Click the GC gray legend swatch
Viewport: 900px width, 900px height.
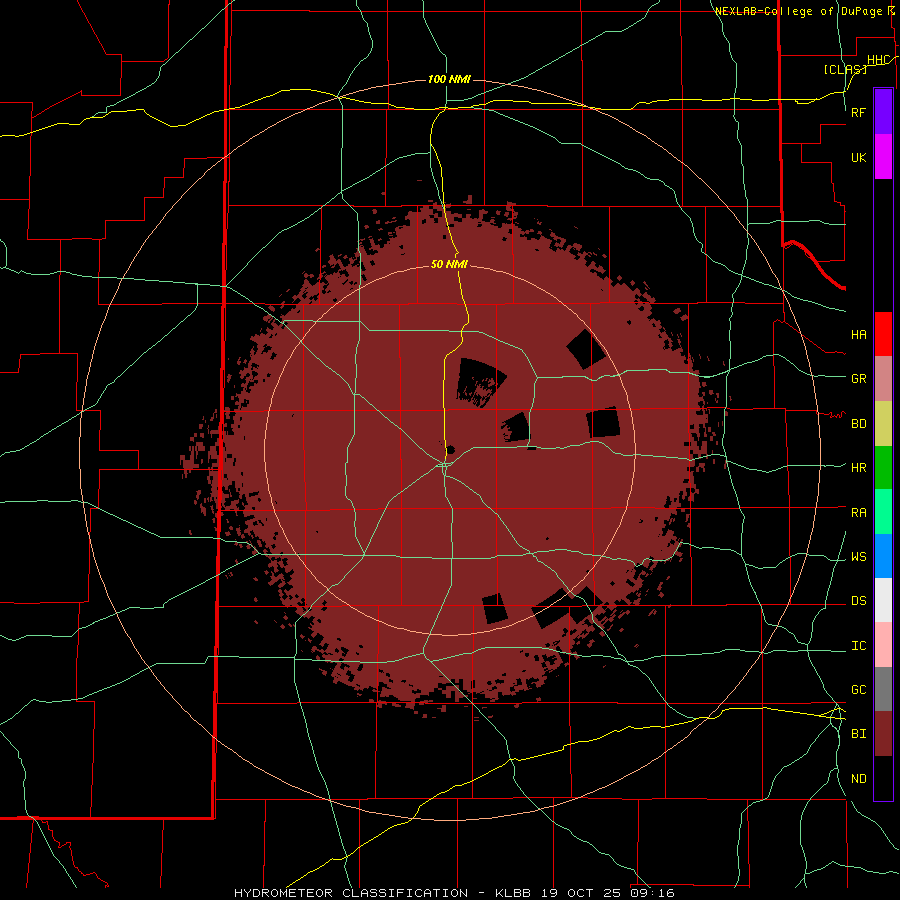click(x=883, y=689)
